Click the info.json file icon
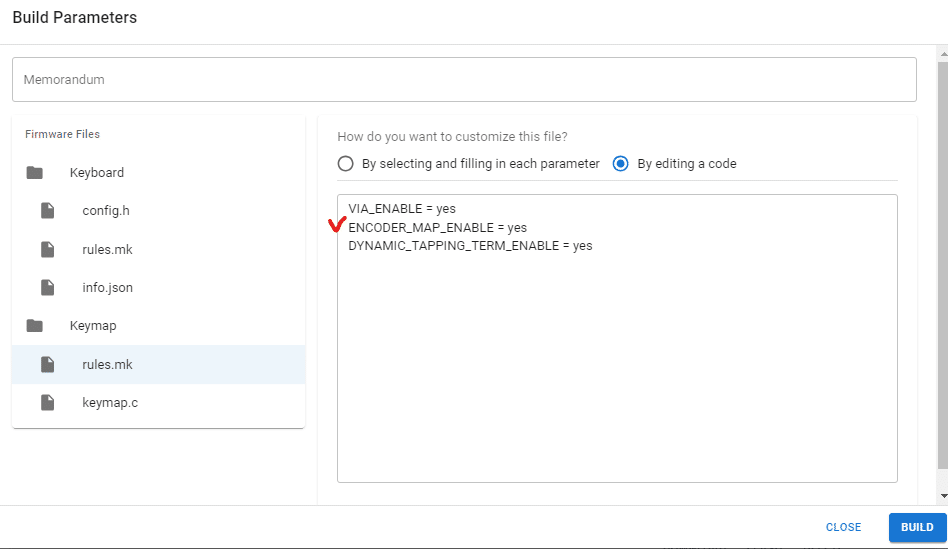 47,287
